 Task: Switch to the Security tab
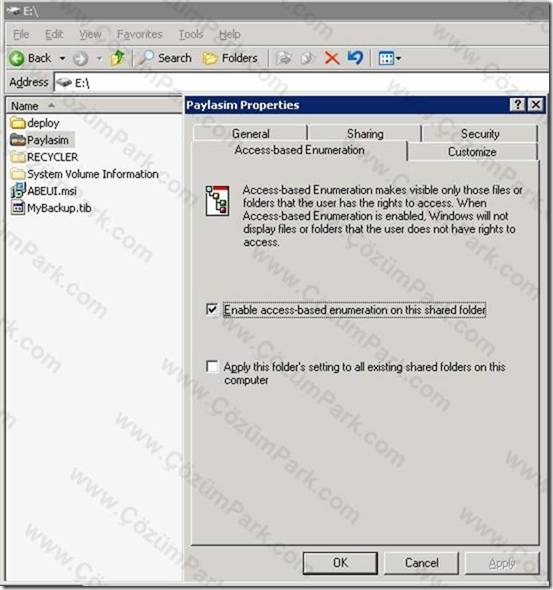(x=480, y=134)
